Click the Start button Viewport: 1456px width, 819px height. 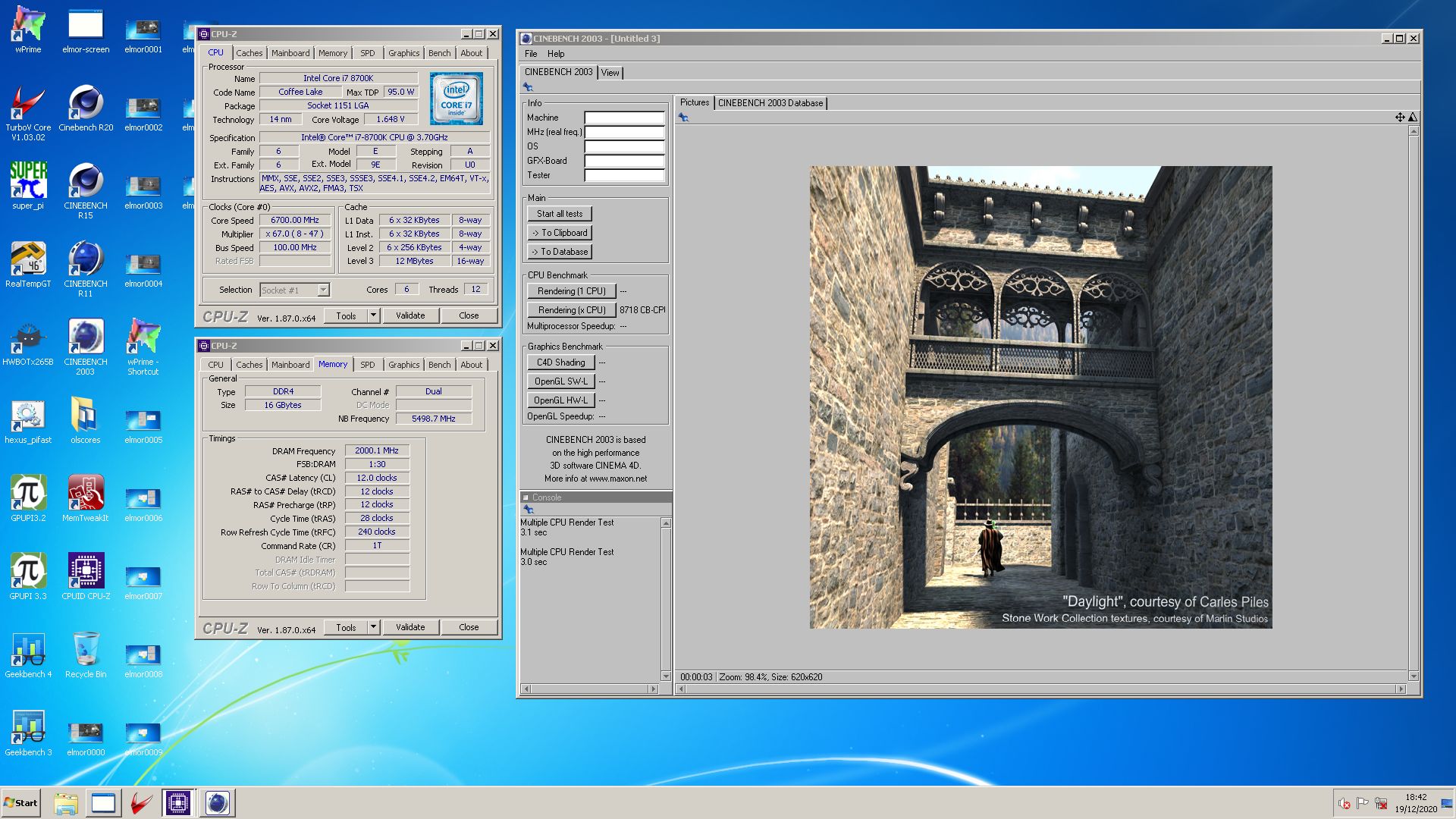pyautogui.click(x=20, y=803)
